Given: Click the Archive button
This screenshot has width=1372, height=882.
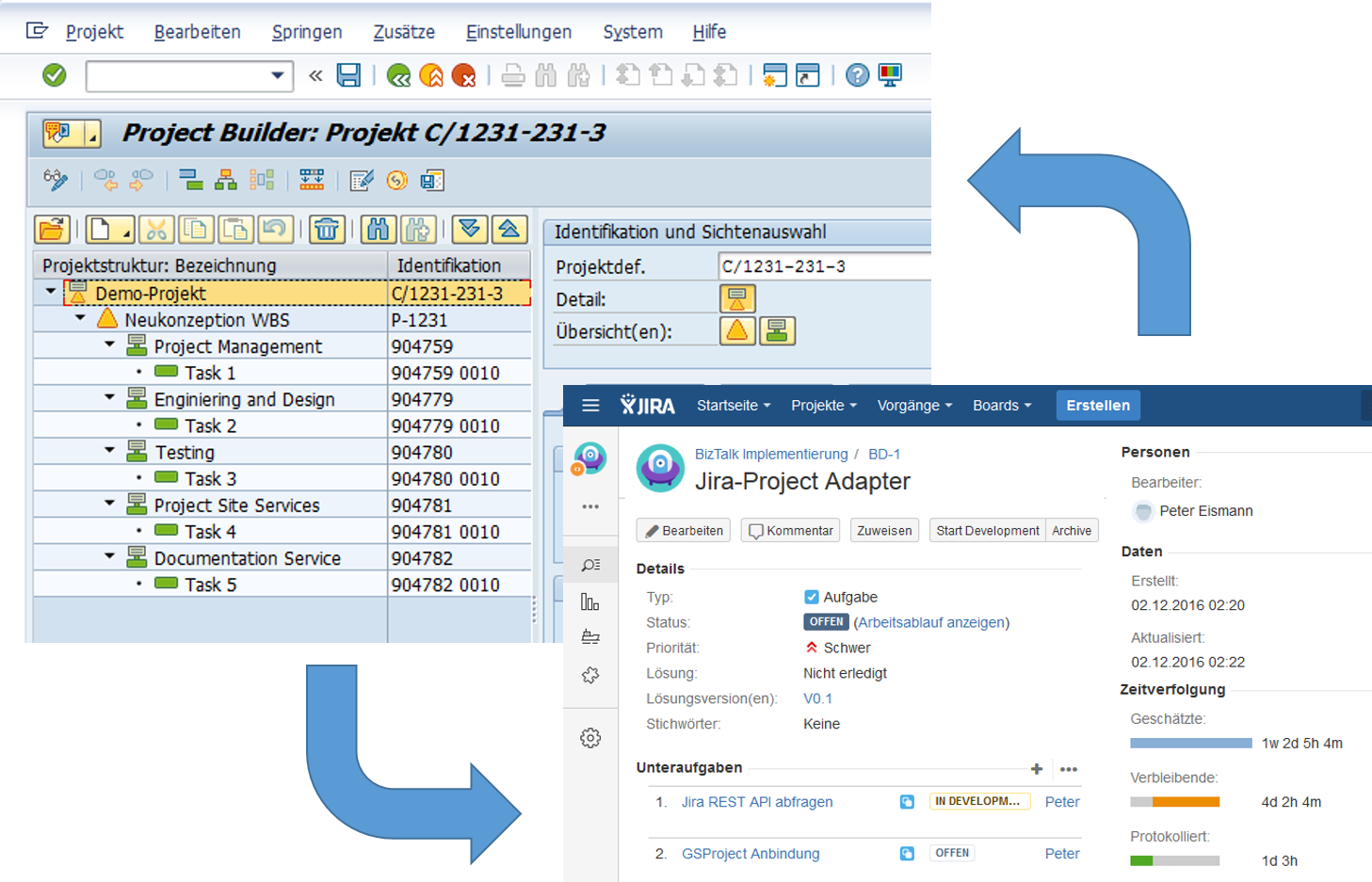Looking at the screenshot, I should click(x=1072, y=531).
